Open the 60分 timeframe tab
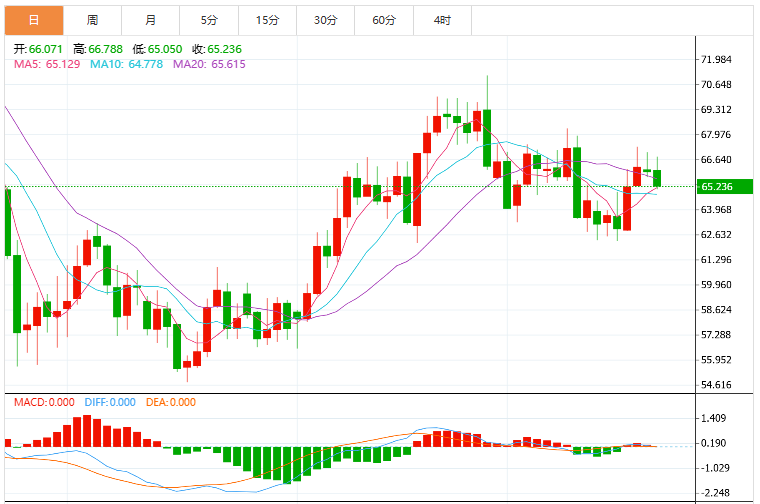This screenshot has height=504, width=760. (384, 20)
